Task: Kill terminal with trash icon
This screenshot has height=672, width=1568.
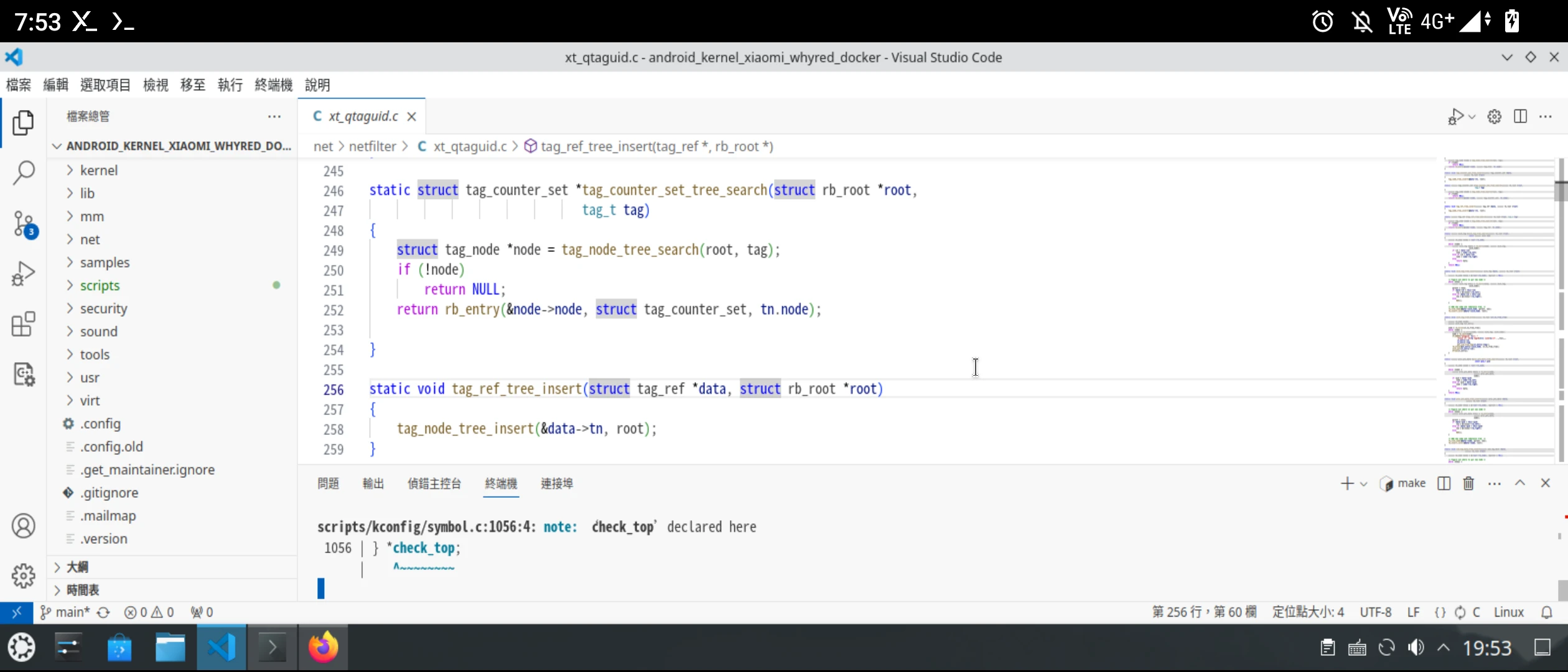Action: click(1468, 483)
